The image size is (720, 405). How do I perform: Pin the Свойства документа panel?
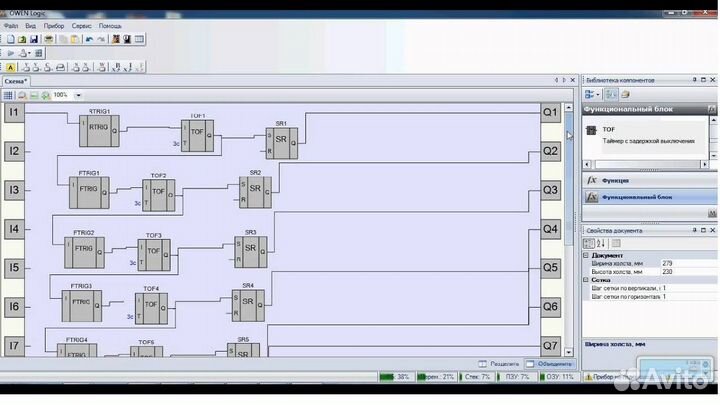click(695, 230)
